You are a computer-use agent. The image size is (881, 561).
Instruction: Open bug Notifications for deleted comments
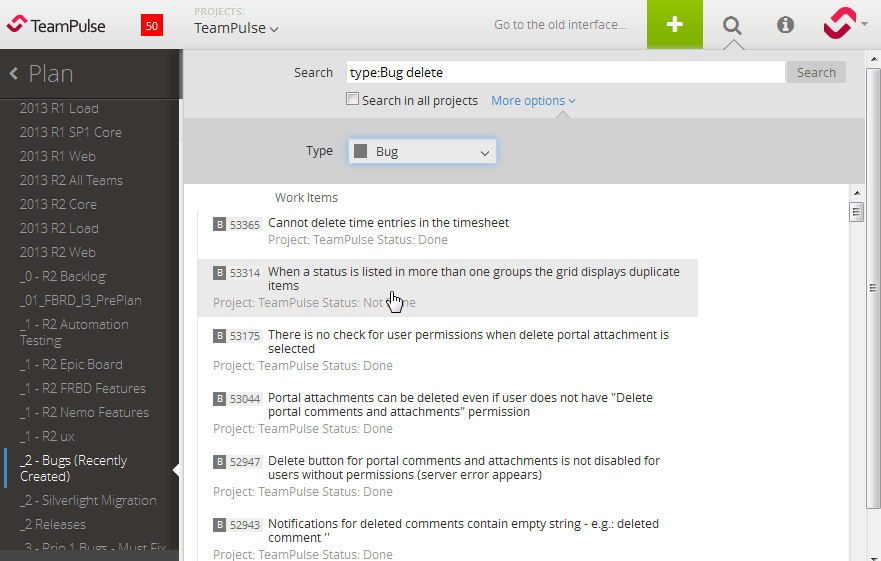(463, 530)
